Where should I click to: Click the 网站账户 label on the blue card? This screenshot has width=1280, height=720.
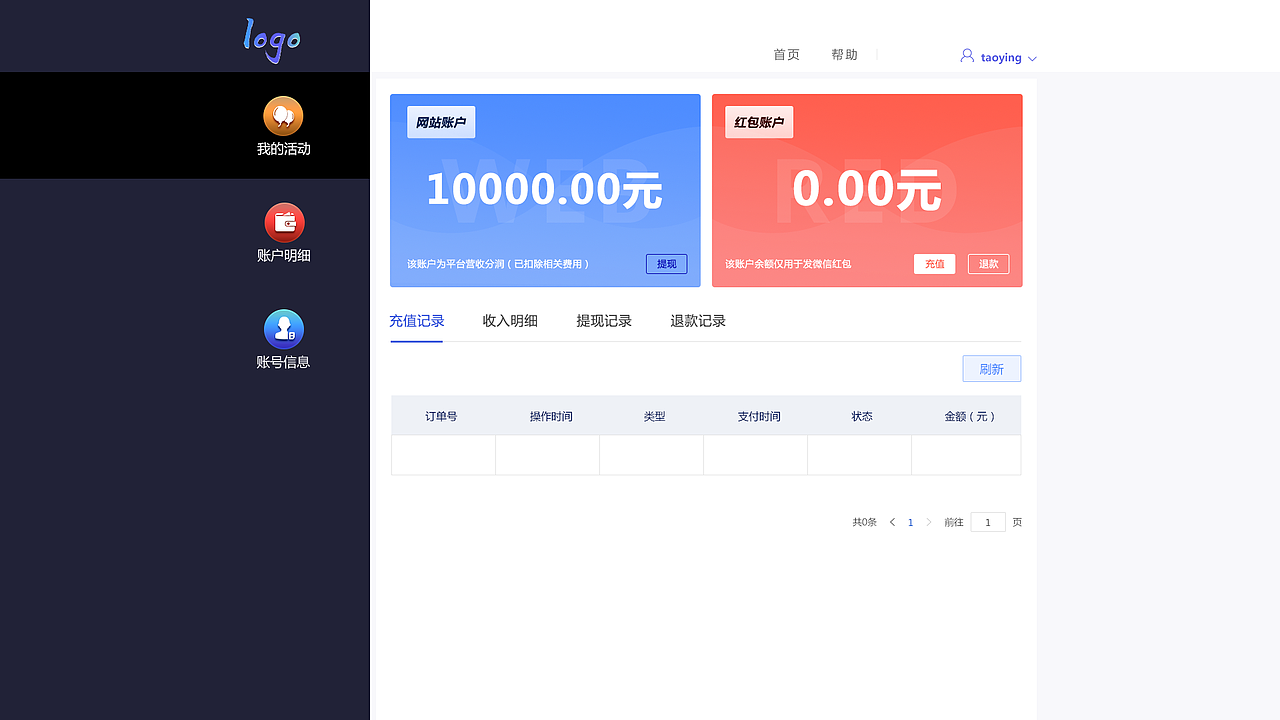(x=440, y=121)
